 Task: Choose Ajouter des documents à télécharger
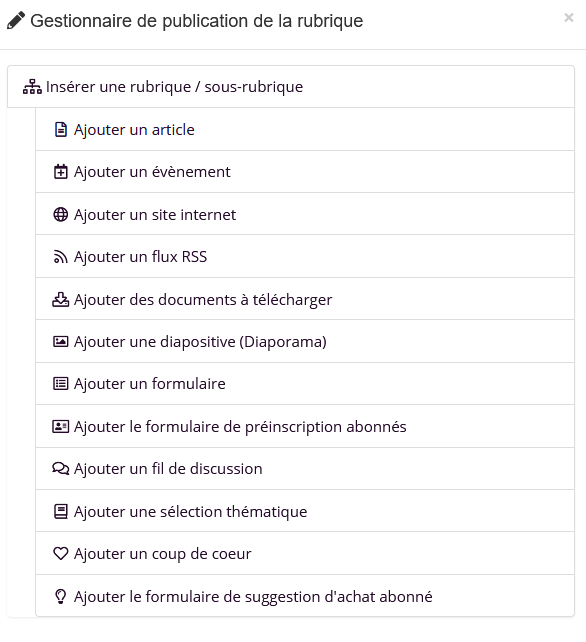[305, 299]
